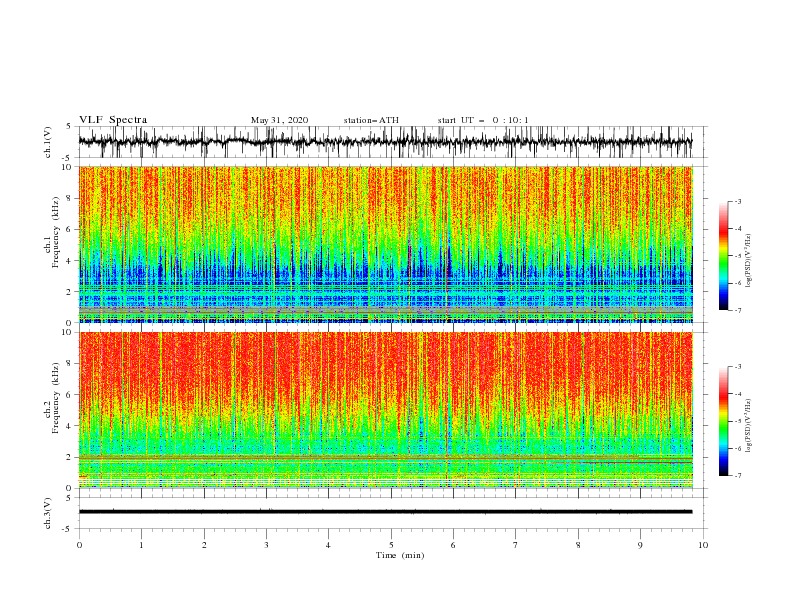Click the "10" kHz tick on ch.2 frequency axis
This screenshot has width=792, height=612.
(x=67, y=332)
